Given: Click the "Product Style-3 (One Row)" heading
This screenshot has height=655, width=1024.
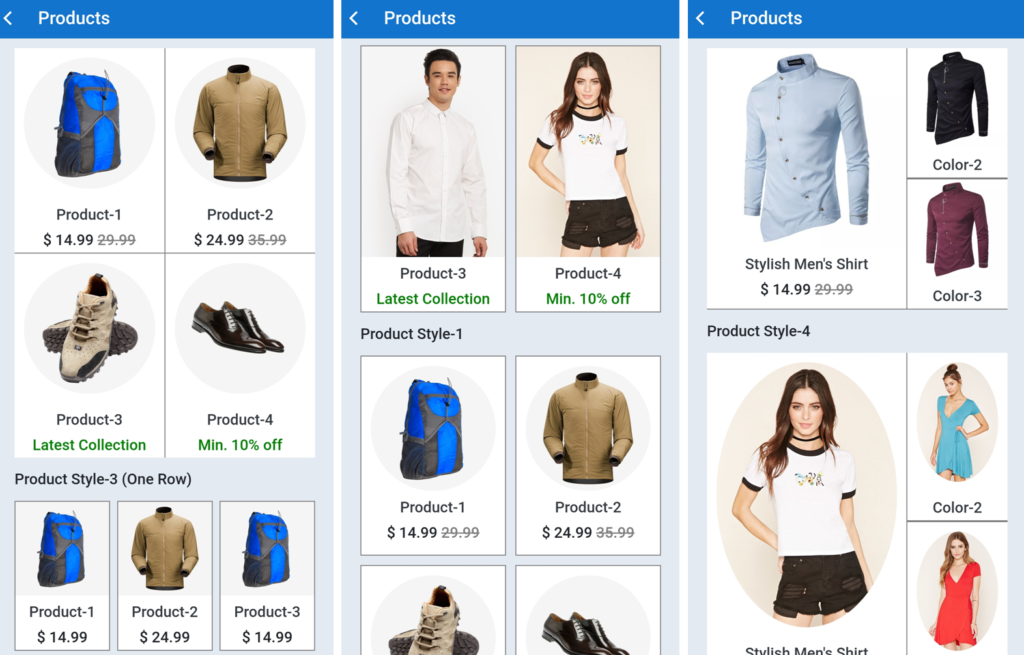Looking at the screenshot, I should coord(103,479).
